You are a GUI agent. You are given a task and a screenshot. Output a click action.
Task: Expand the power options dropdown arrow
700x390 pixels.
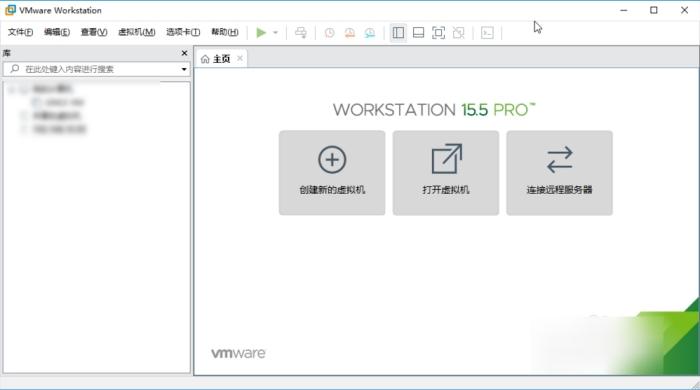tap(275, 33)
